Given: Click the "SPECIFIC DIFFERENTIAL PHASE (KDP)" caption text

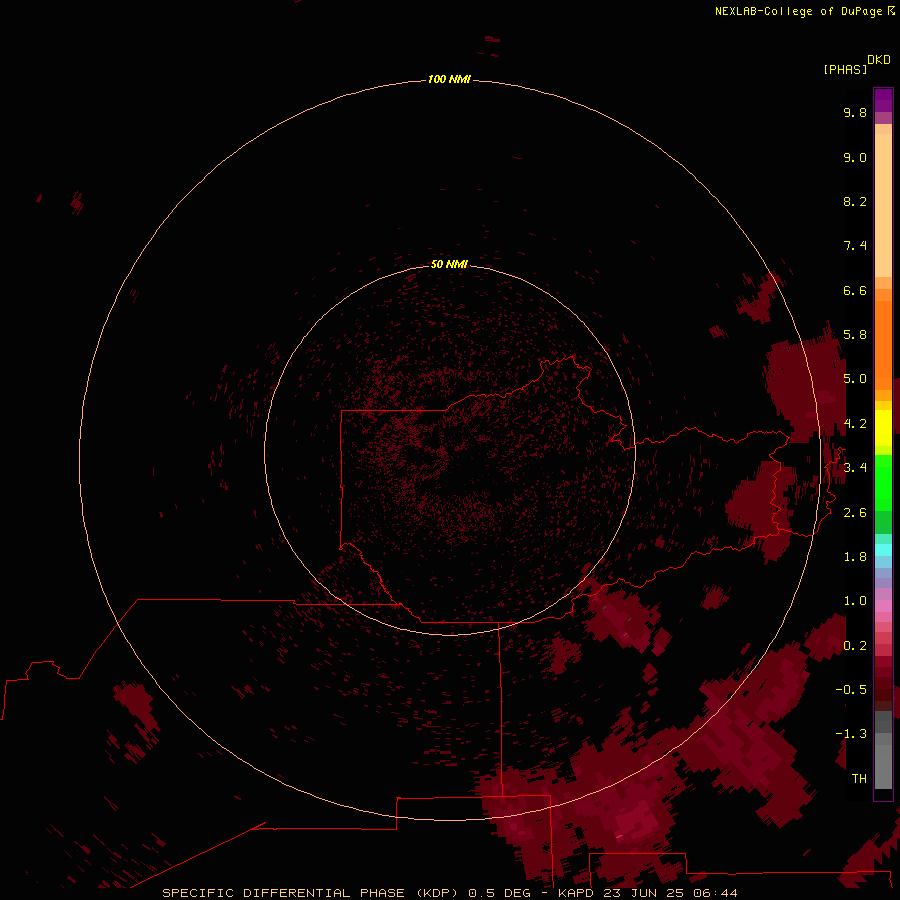Looking at the screenshot, I should (310, 893).
